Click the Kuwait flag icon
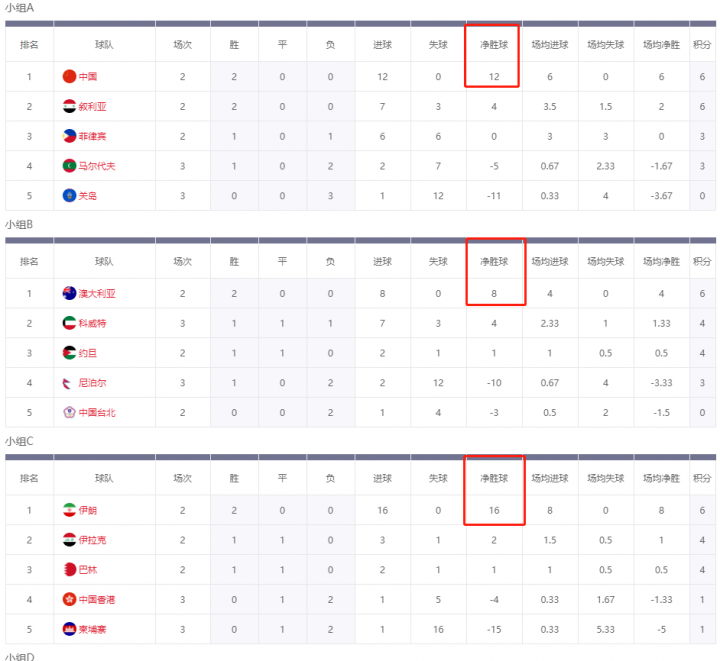 click(x=69, y=324)
